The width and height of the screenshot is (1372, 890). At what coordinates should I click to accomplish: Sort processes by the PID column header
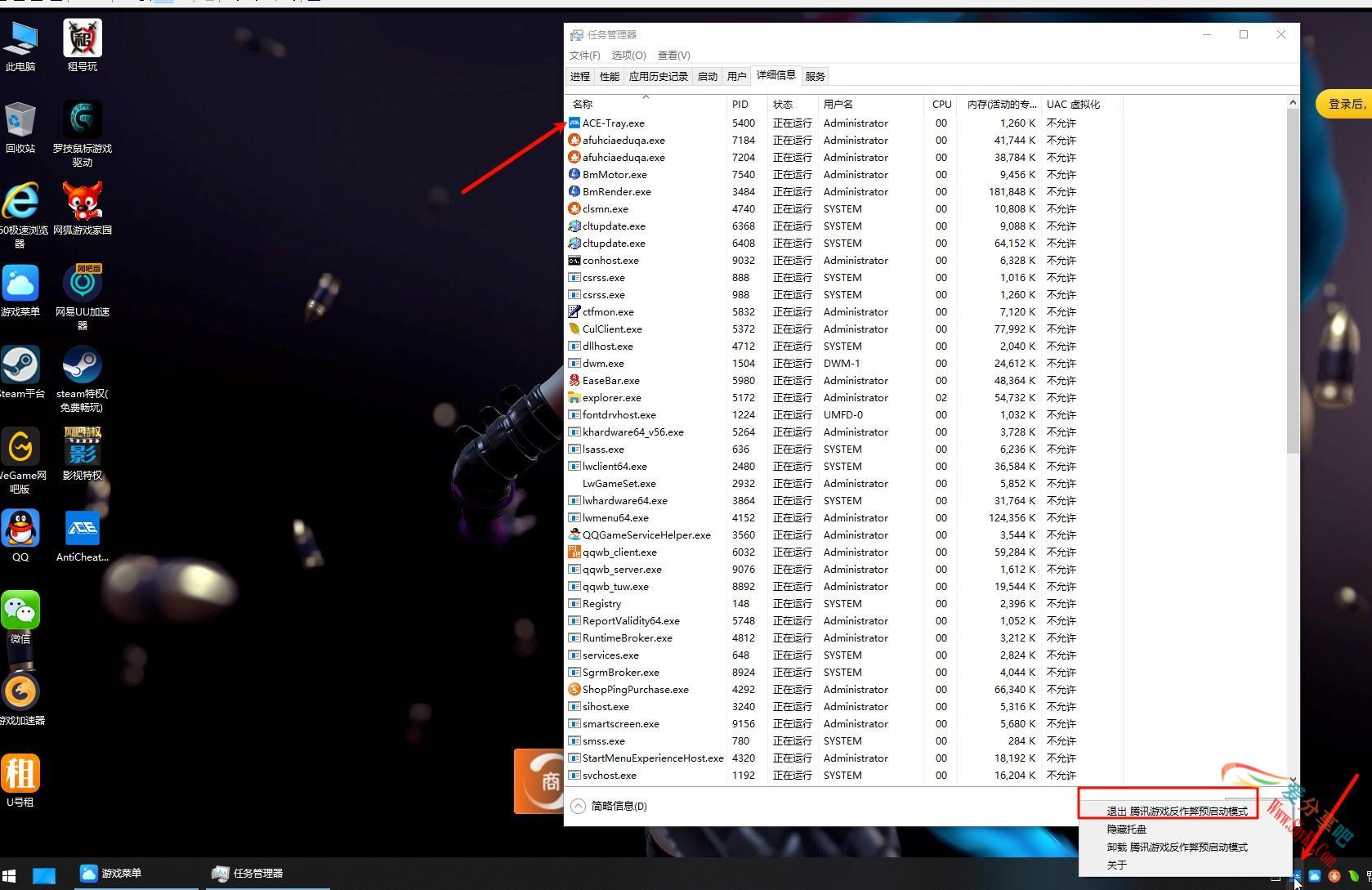tap(741, 105)
